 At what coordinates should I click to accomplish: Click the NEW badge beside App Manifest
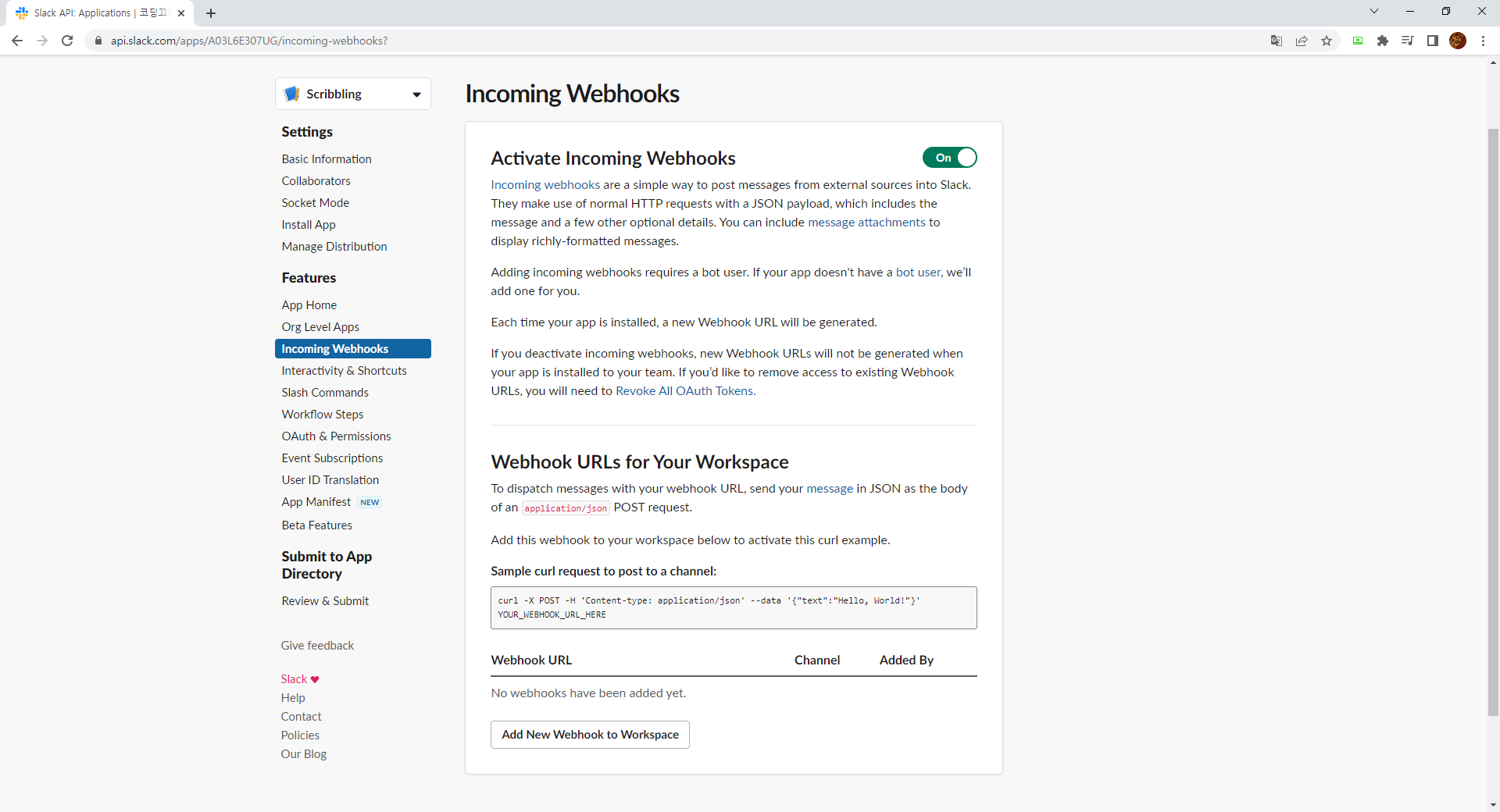click(370, 502)
